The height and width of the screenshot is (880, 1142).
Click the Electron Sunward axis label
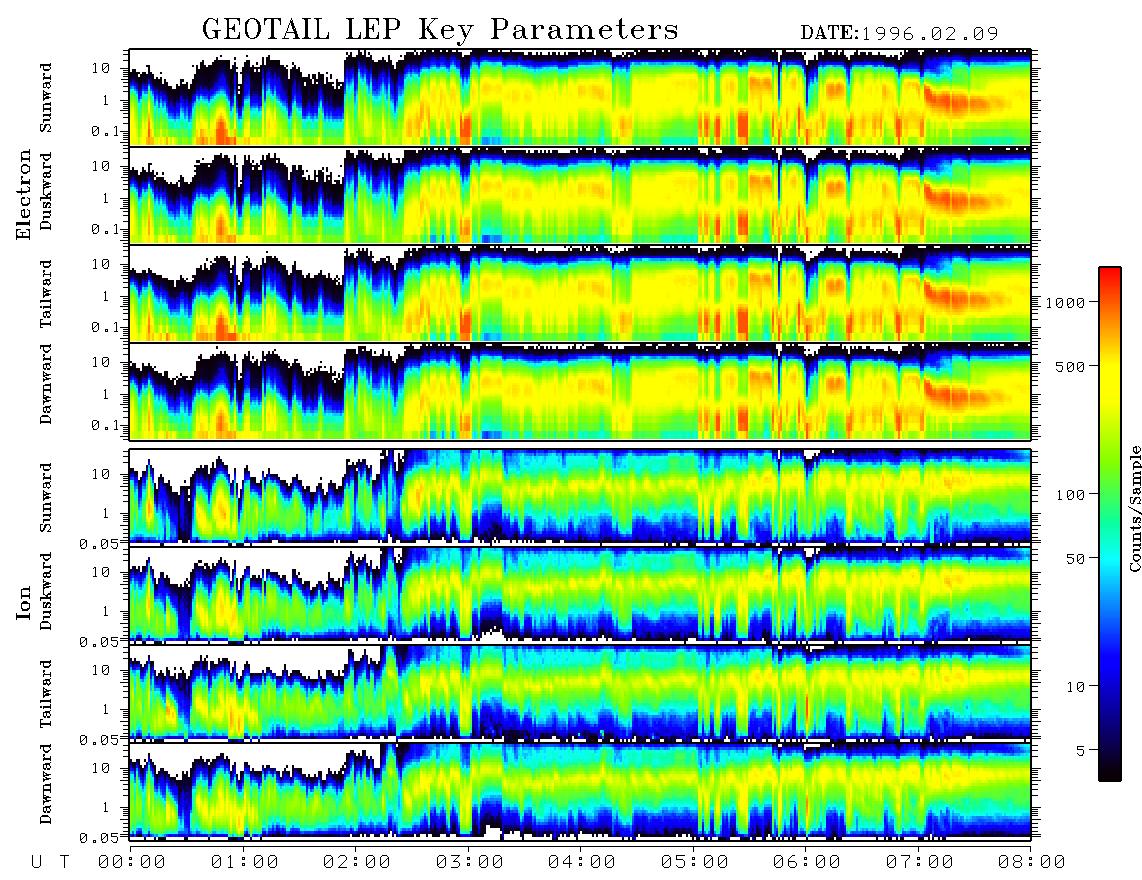[46, 98]
